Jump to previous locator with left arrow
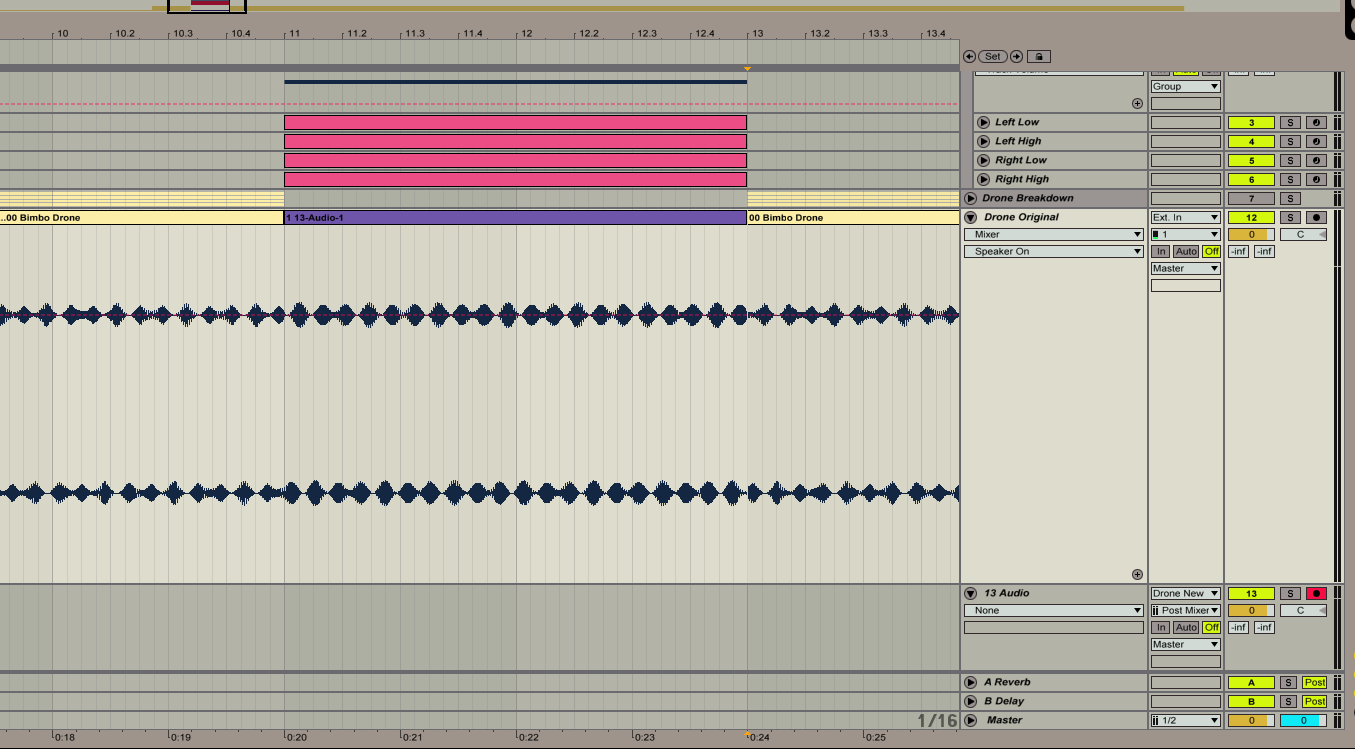The height and width of the screenshot is (749, 1355). (969, 57)
